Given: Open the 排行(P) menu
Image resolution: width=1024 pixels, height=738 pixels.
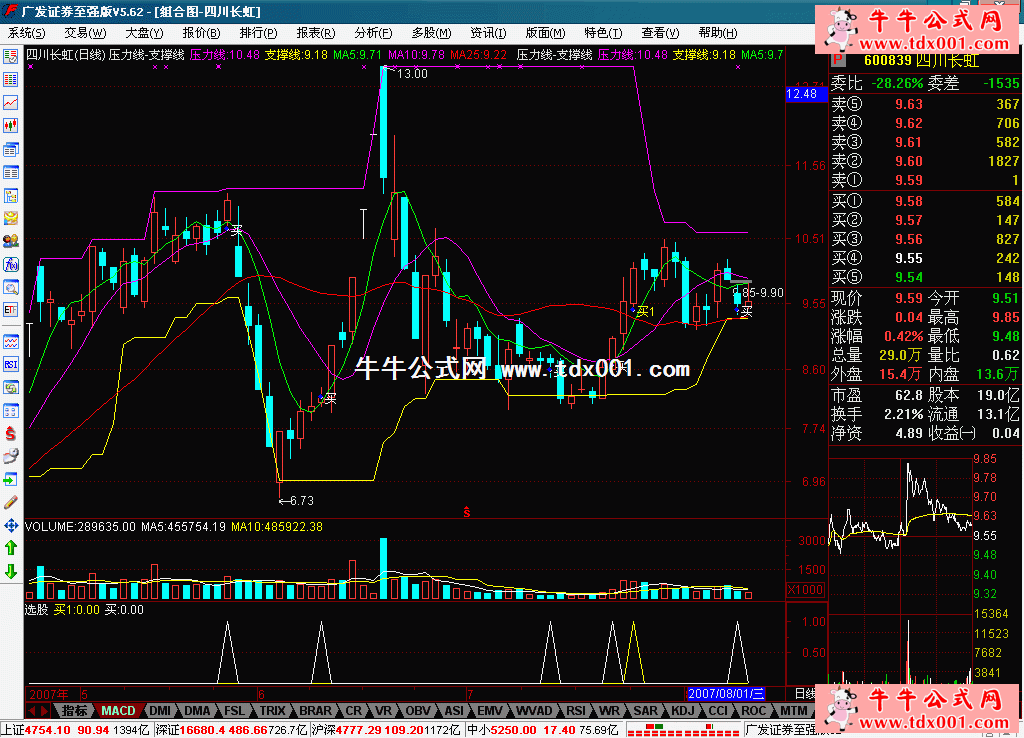Looking at the screenshot, I should coord(258,33).
